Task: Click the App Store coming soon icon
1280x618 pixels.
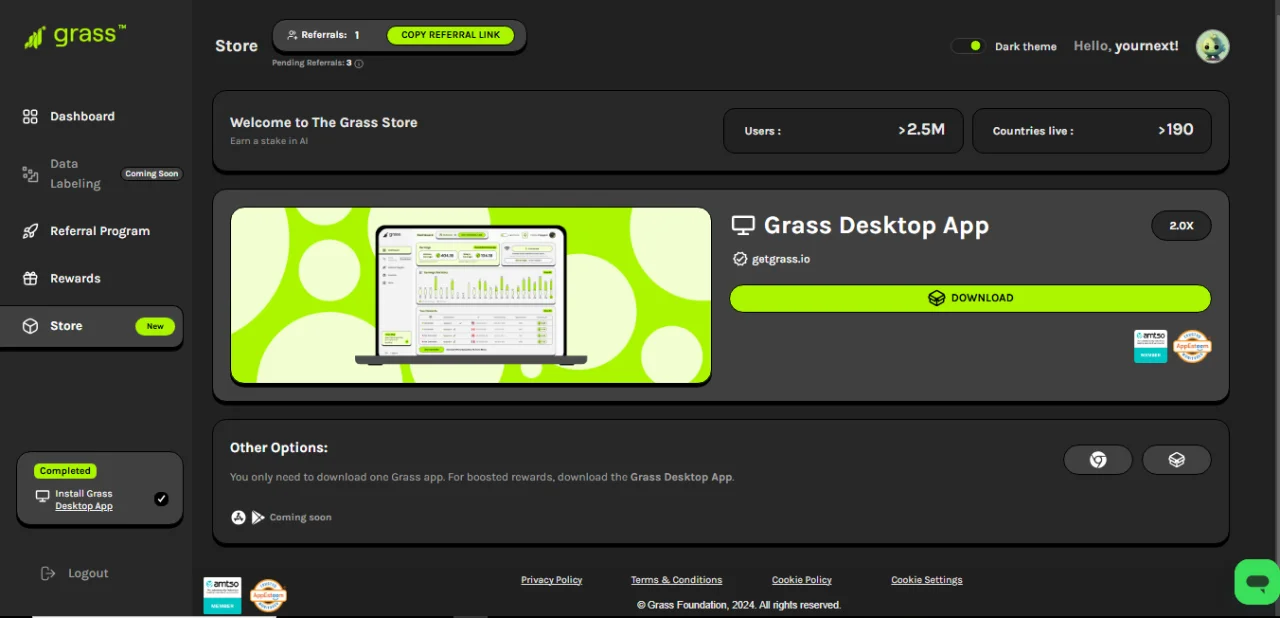Action: coord(238,517)
